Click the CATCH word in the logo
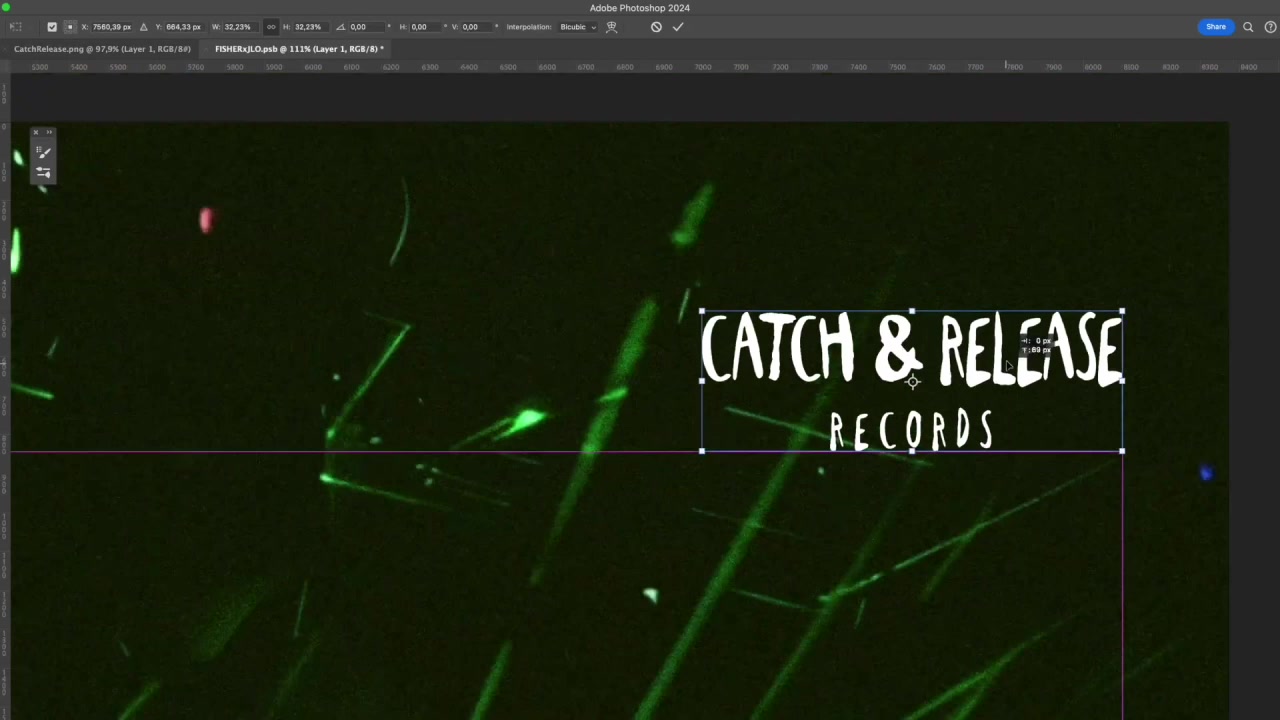Viewport: 1280px width, 720px height. (778, 348)
